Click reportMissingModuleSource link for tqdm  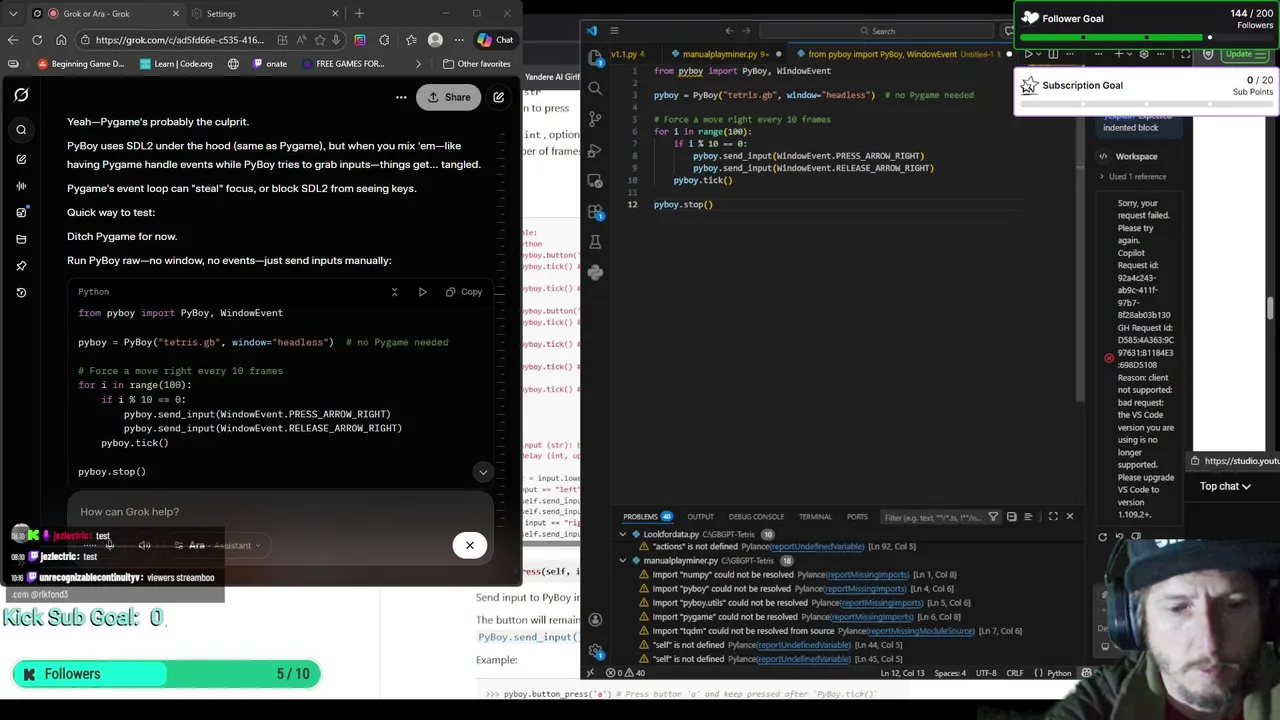pos(921,631)
